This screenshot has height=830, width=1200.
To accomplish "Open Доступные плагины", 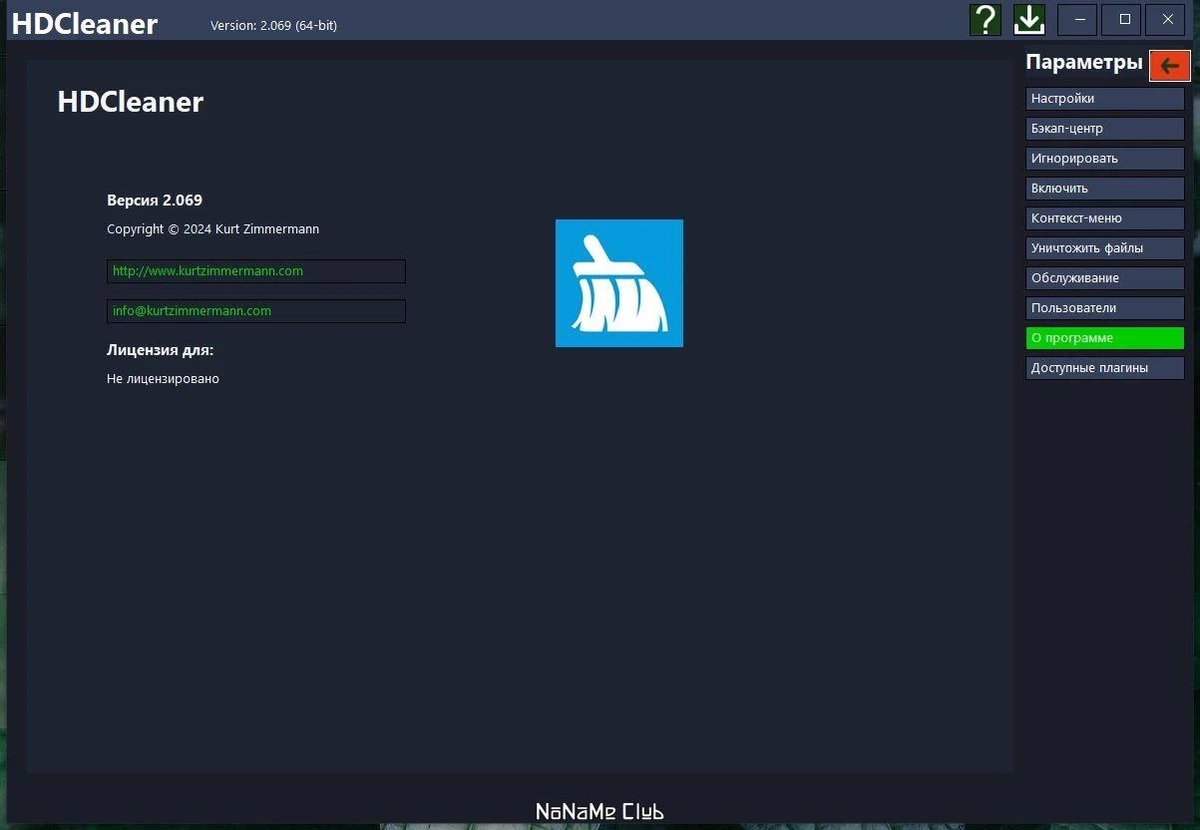I will pyautogui.click(x=1105, y=368).
